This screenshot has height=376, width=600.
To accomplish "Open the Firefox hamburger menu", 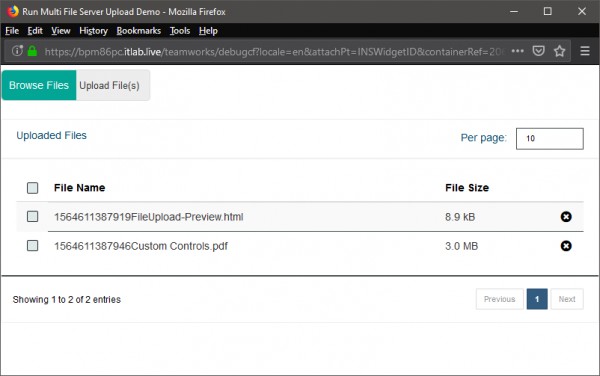I will (585, 51).
